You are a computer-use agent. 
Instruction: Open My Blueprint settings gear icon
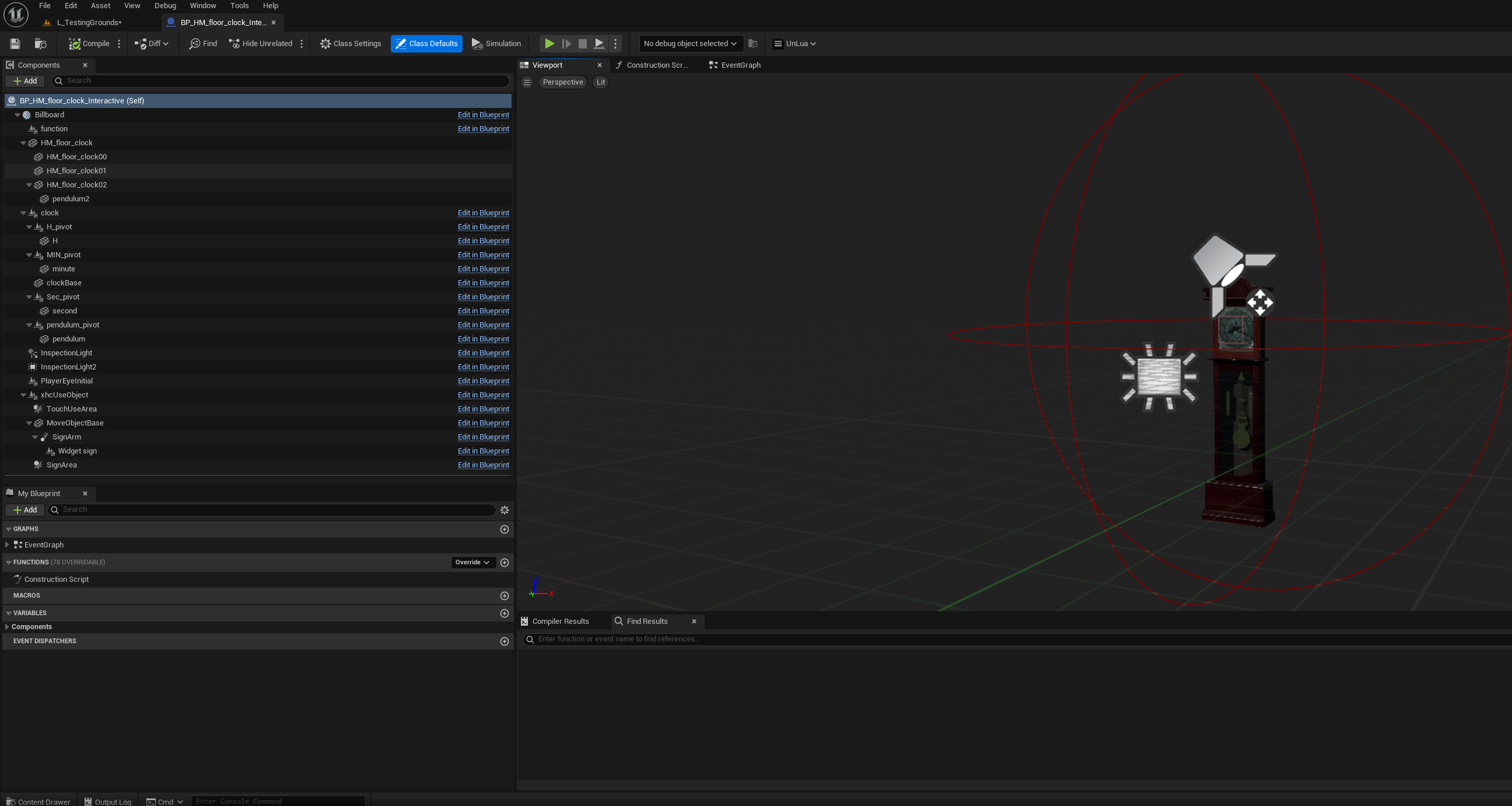(504, 510)
